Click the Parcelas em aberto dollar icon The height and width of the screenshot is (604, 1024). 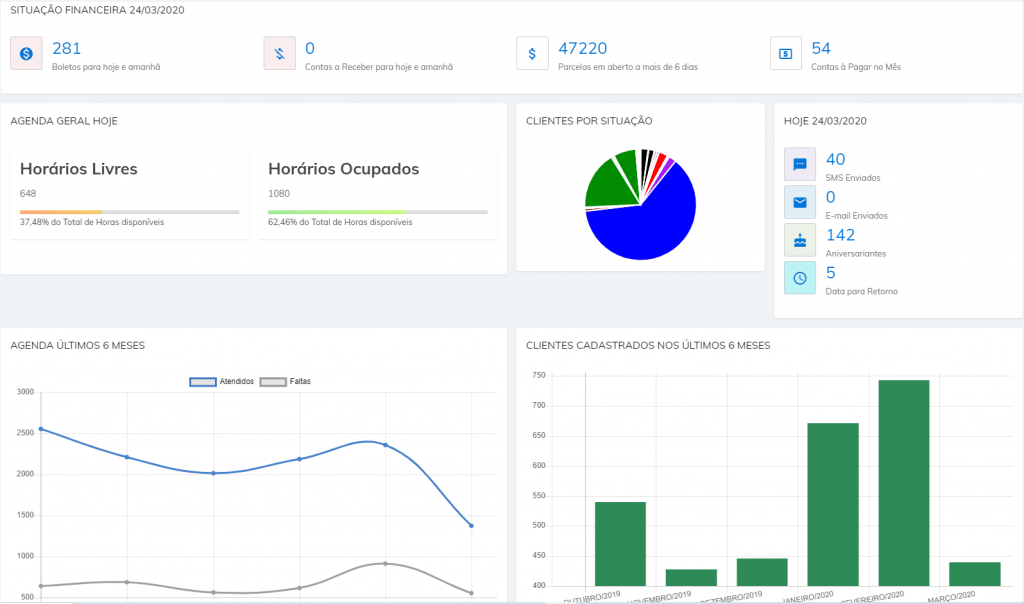tap(532, 54)
